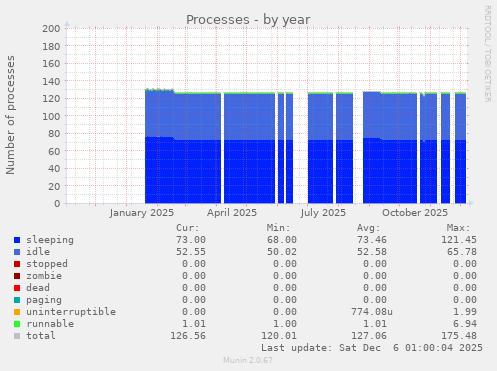The width and height of the screenshot is (497, 371).
Task: Select the 'runnable' legend label
Action: (x=50, y=324)
